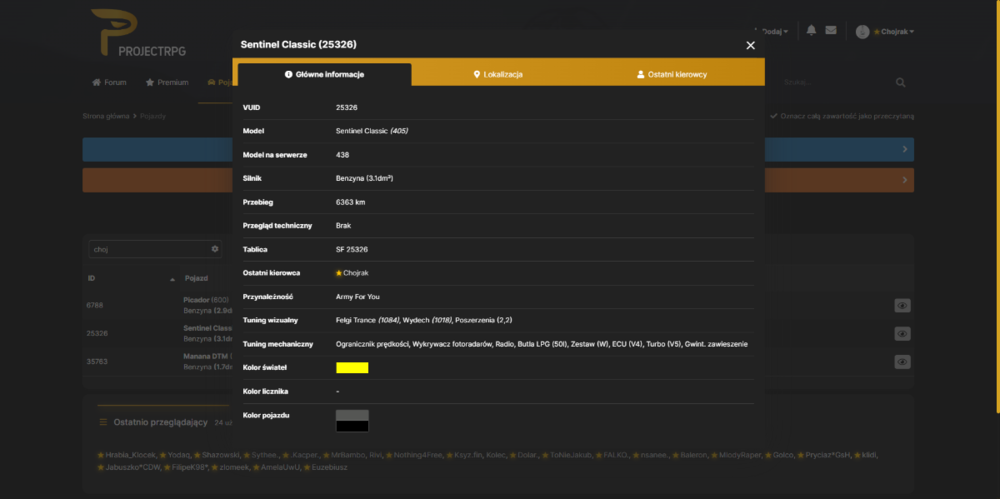
Task: Click the magnifier search icon
Action: [x=901, y=82]
